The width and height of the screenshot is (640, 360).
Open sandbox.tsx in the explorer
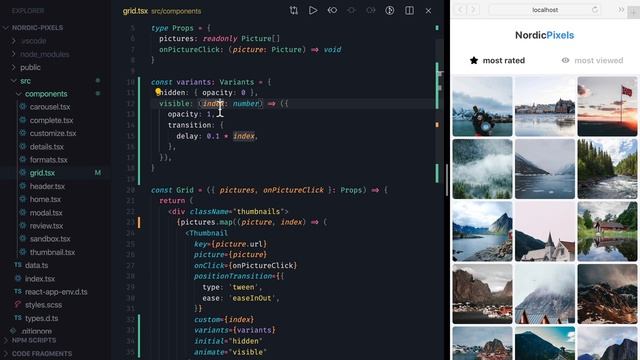[50, 239]
